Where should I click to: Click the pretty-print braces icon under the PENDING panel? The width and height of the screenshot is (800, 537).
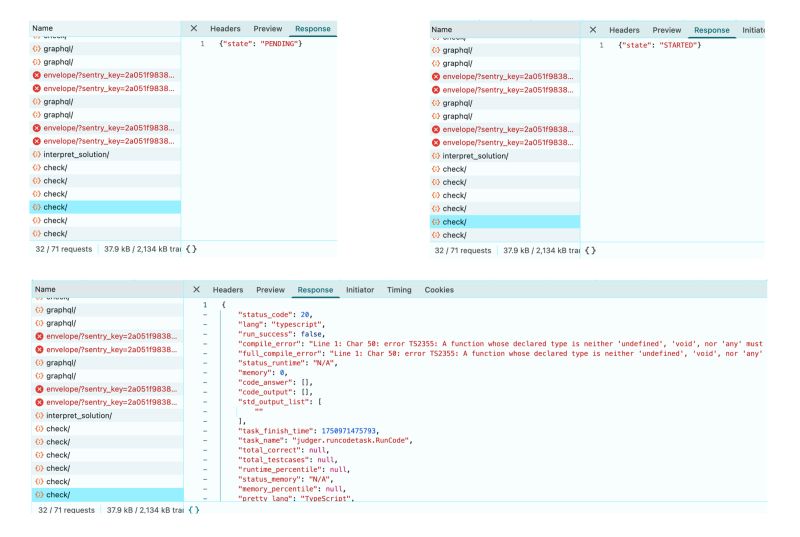tap(191, 249)
